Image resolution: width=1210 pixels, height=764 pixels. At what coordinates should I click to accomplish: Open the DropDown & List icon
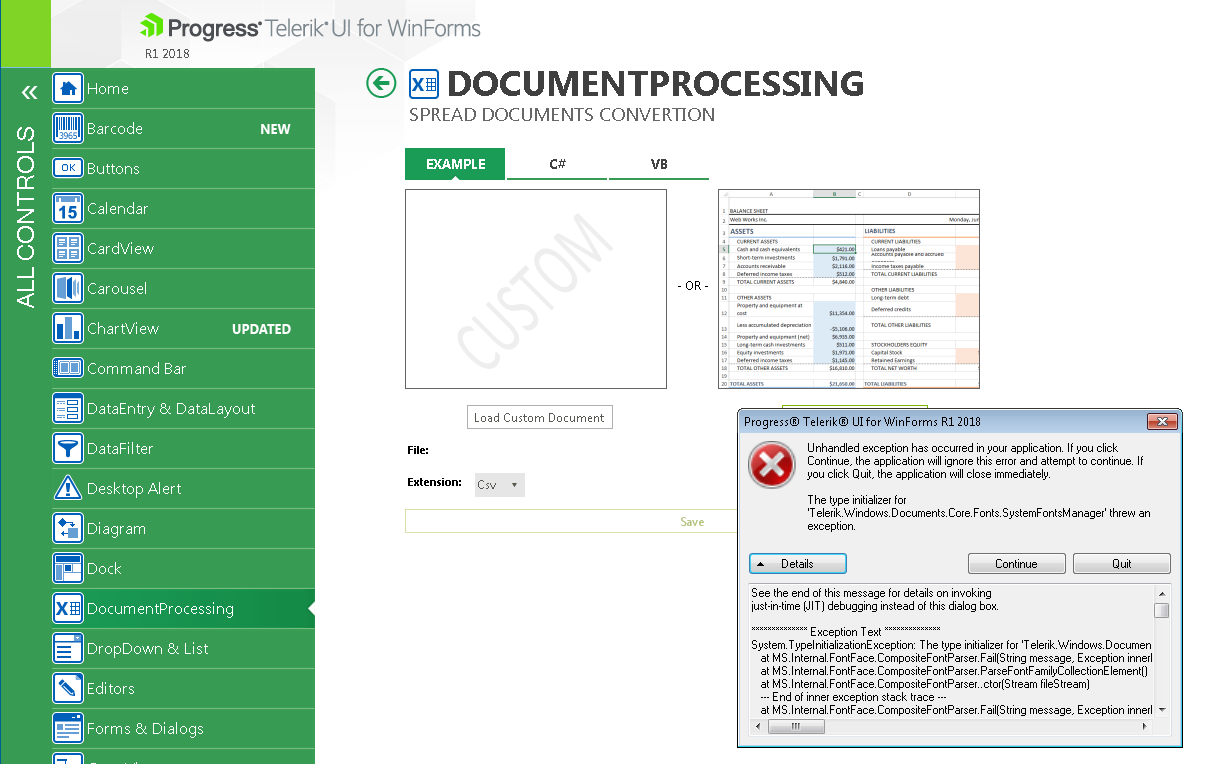(x=68, y=648)
